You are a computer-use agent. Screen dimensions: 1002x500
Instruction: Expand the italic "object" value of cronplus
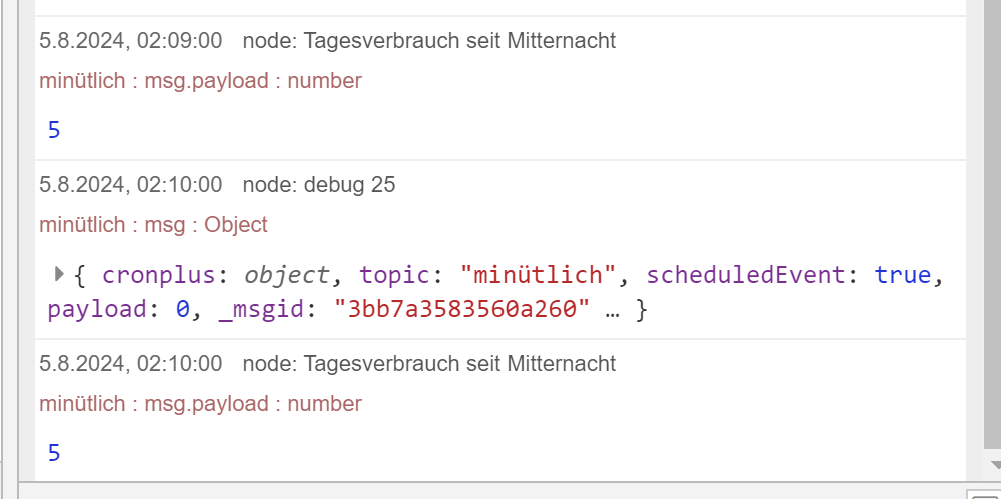[x=286, y=275]
